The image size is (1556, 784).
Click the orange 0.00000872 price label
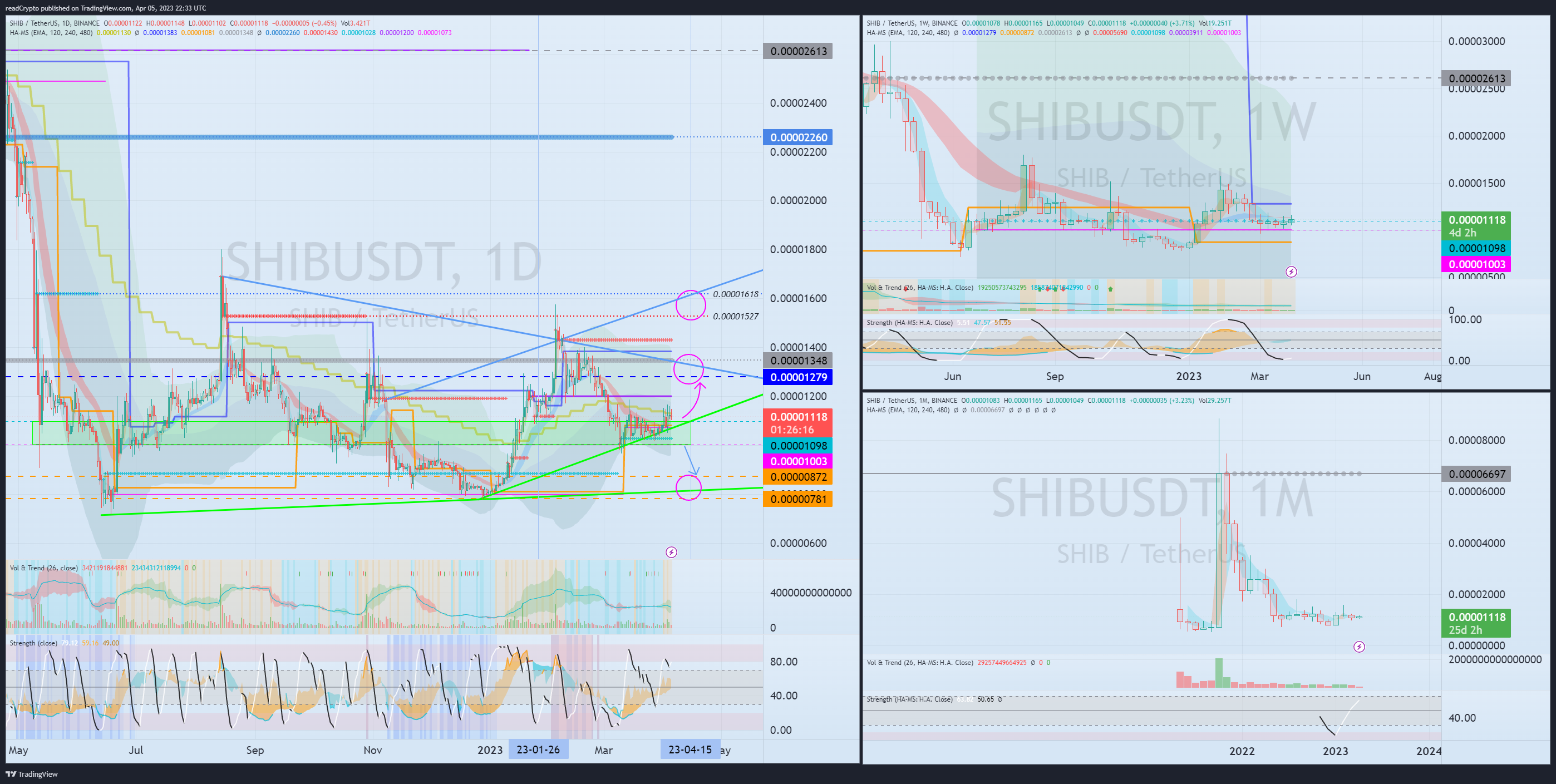pos(798,477)
